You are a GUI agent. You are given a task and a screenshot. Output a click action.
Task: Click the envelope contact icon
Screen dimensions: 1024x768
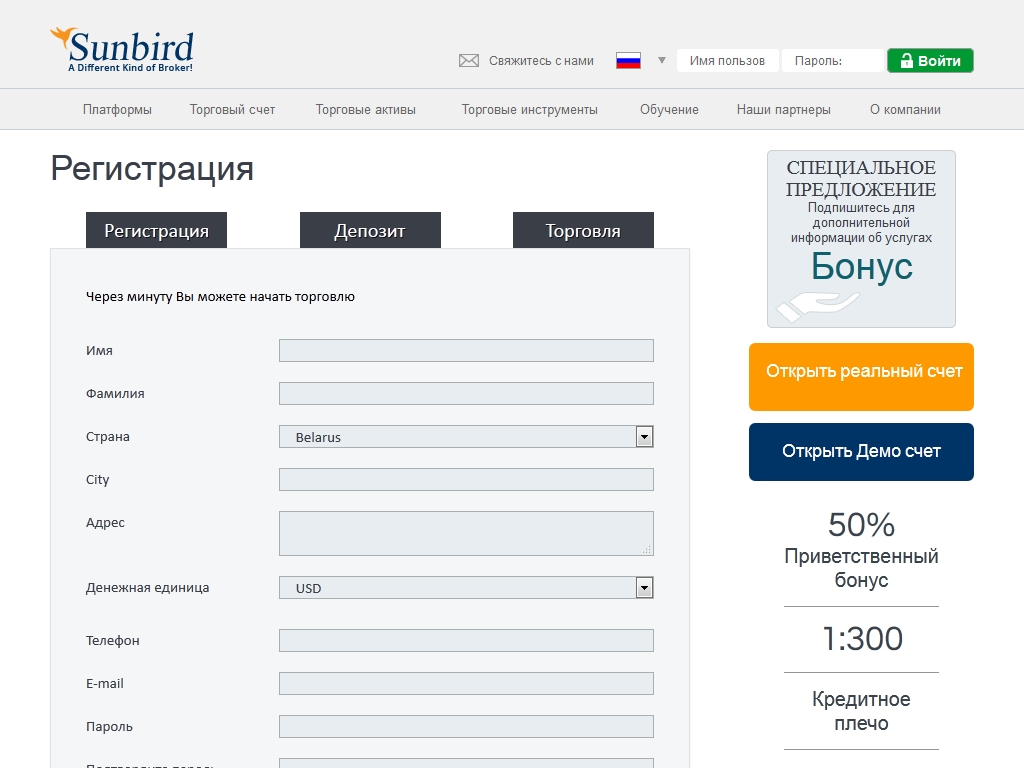[468, 61]
